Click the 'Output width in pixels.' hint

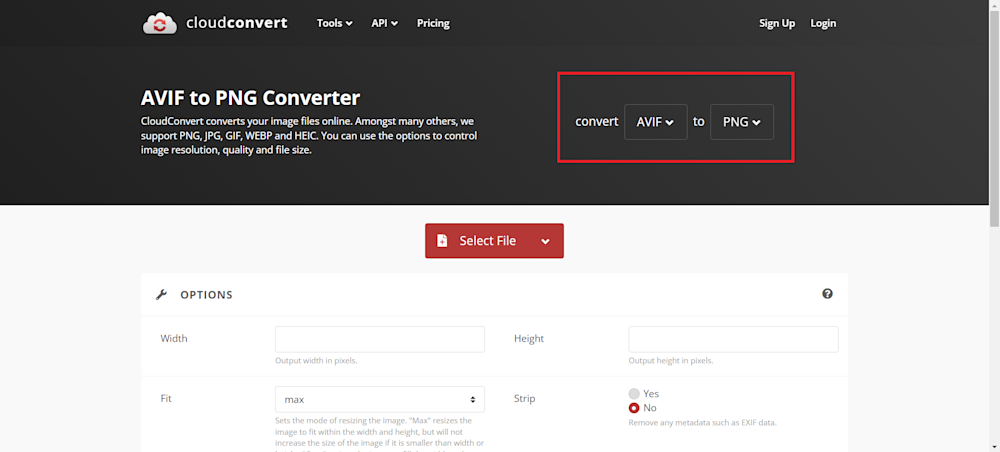point(316,361)
